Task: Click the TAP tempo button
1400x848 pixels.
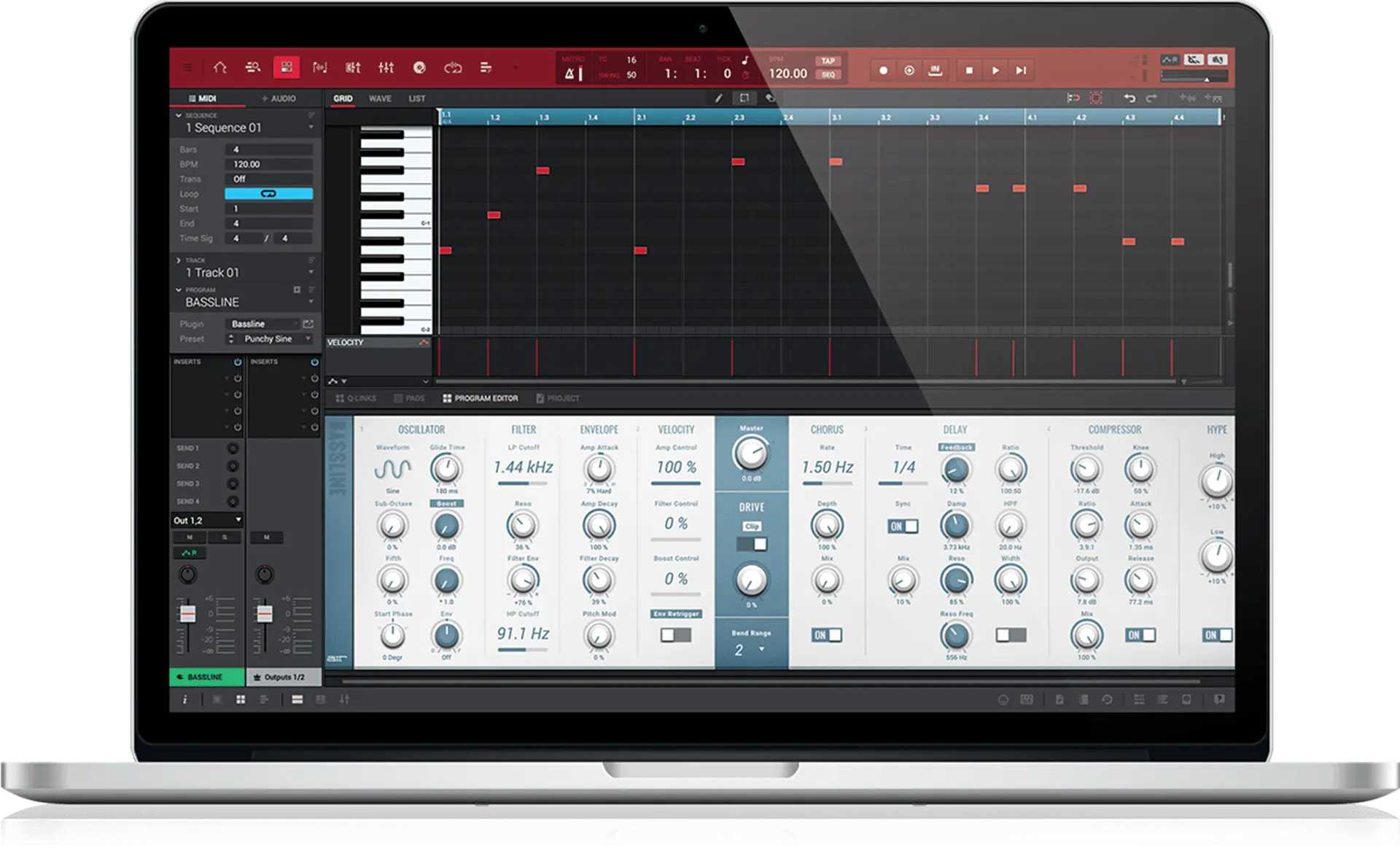Action: [x=828, y=61]
